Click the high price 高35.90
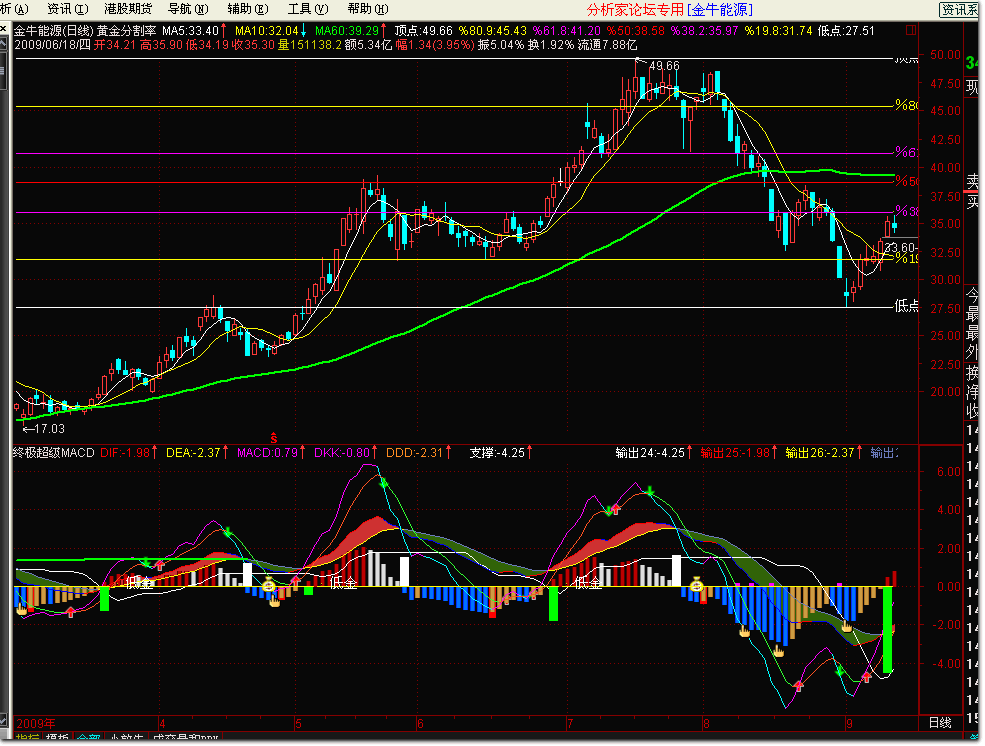 (x=161, y=45)
